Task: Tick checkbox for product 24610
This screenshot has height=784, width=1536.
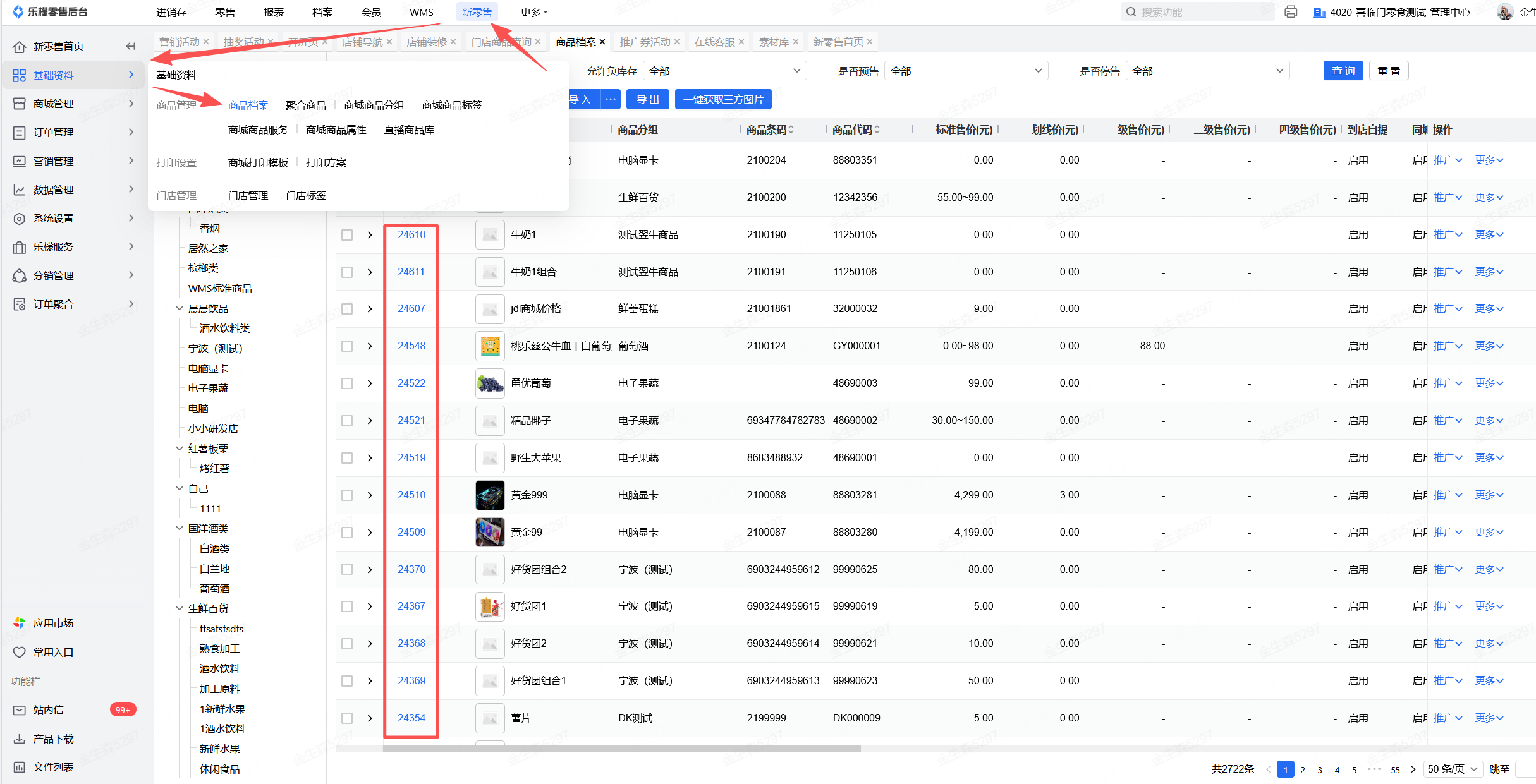Action: click(347, 235)
